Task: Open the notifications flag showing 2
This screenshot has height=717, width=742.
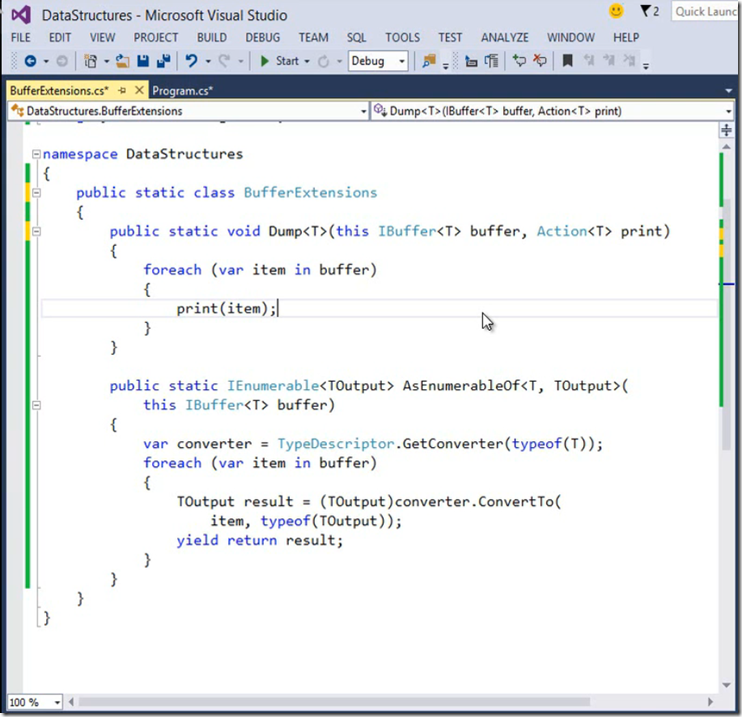Action: coord(649,11)
